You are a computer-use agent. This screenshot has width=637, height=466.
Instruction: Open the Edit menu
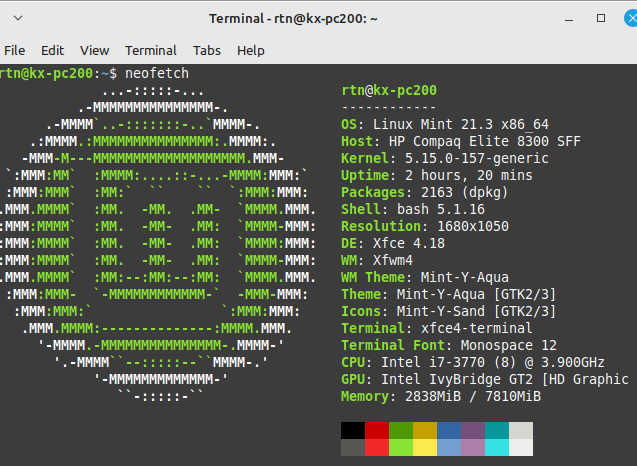click(52, 50)
